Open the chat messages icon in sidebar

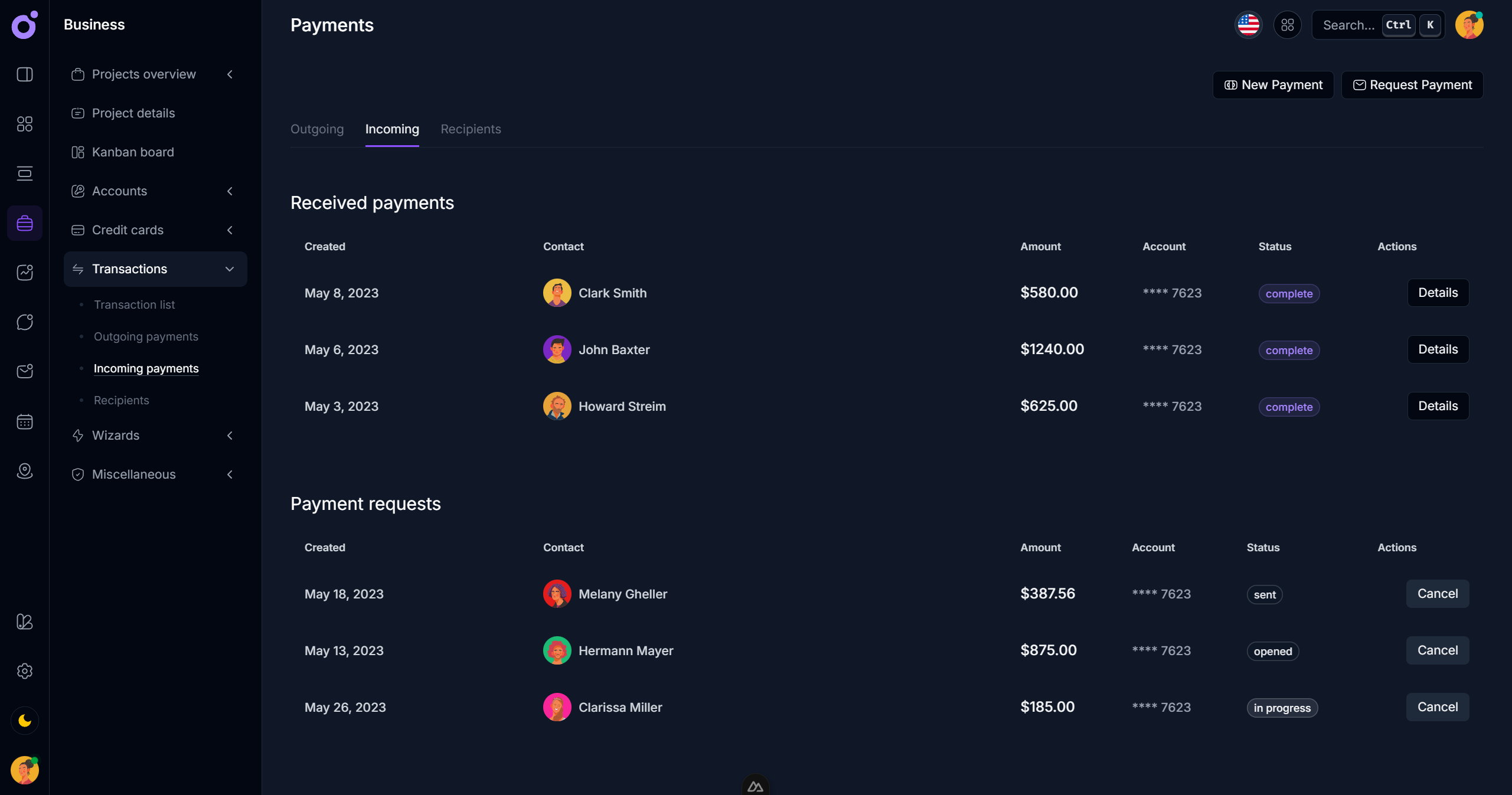(x=24, y=322)
